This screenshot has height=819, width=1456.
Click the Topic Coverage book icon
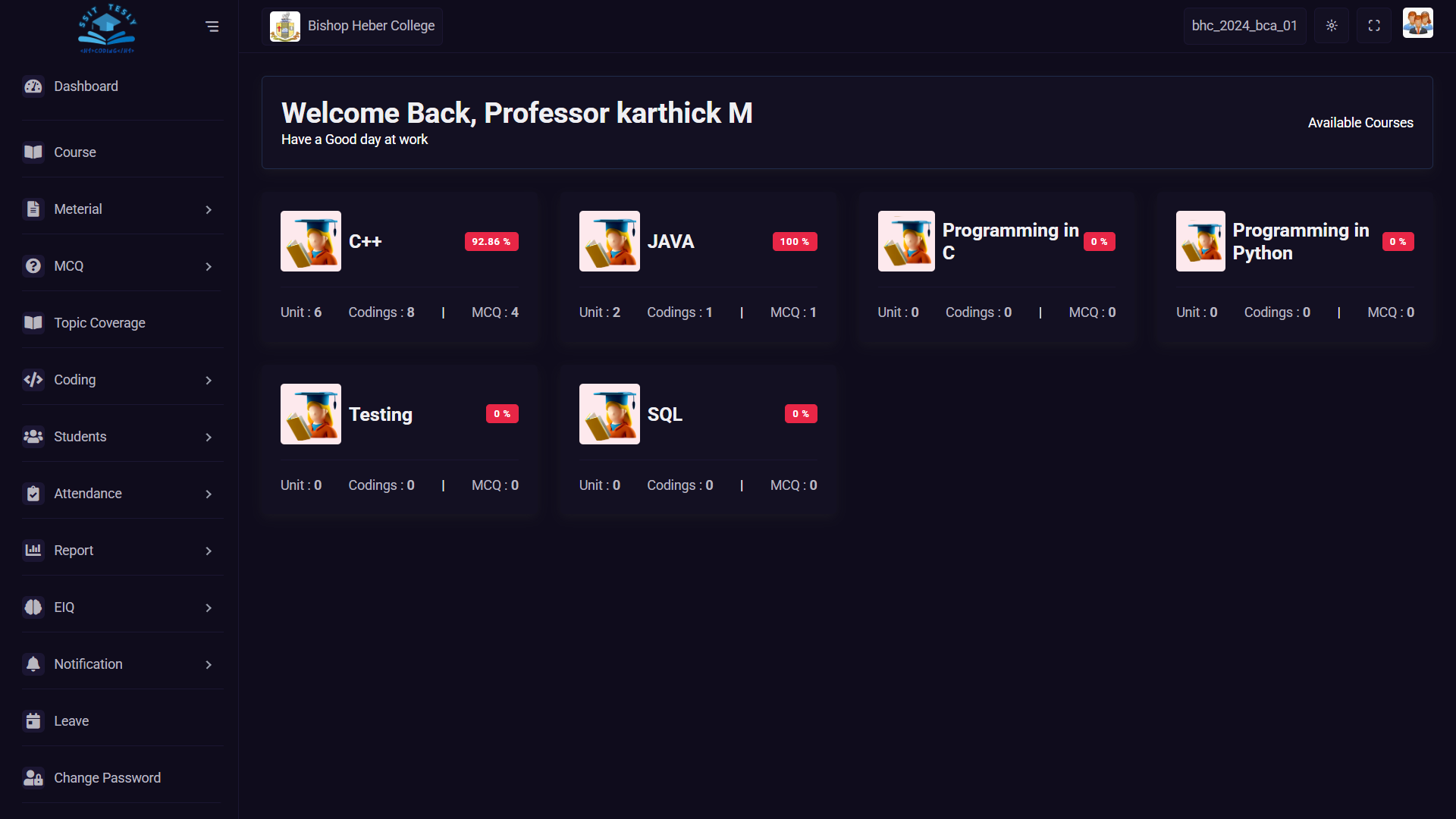click(x=33, y=323)
